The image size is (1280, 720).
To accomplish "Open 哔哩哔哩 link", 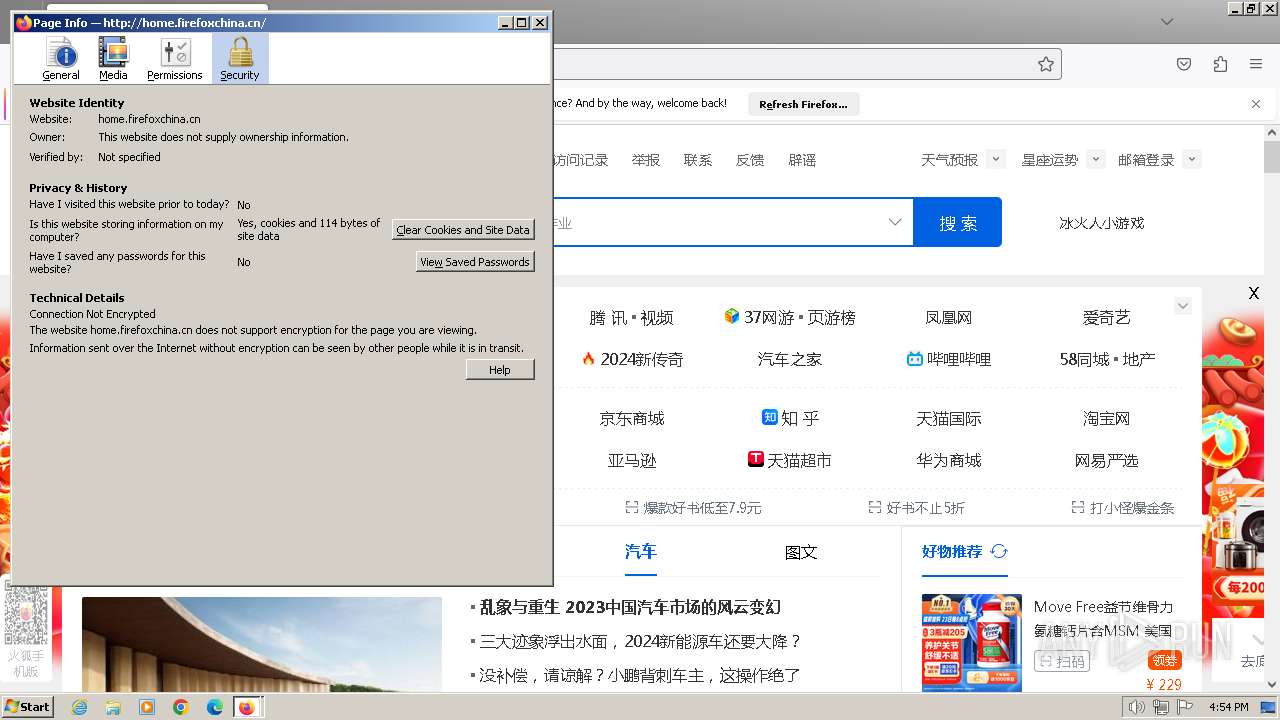I will [x=949, y=359].
